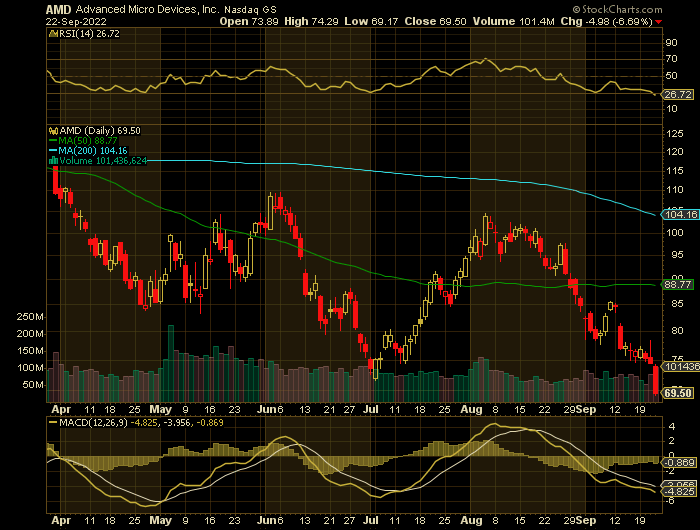700x530 pixels.
Task: Click the 50M volume axis label
Action: point(33,384)
